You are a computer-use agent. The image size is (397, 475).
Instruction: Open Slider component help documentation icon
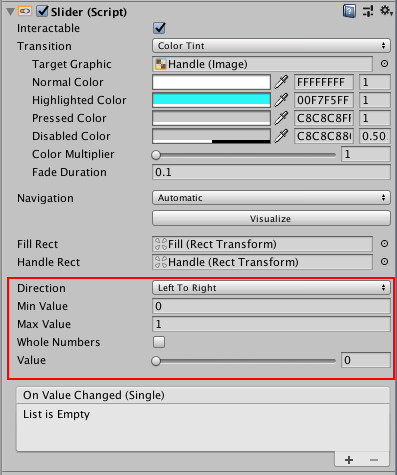click(349, 11)
